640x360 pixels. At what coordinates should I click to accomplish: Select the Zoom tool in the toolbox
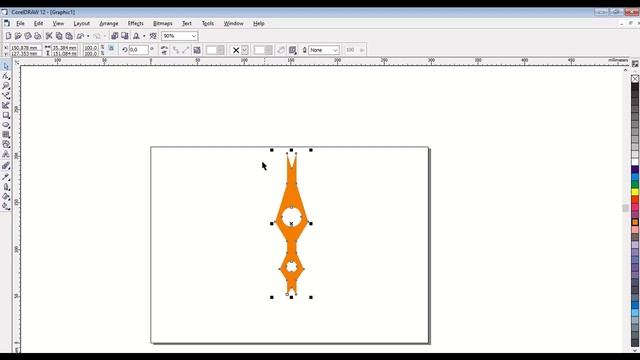(6, 86)
